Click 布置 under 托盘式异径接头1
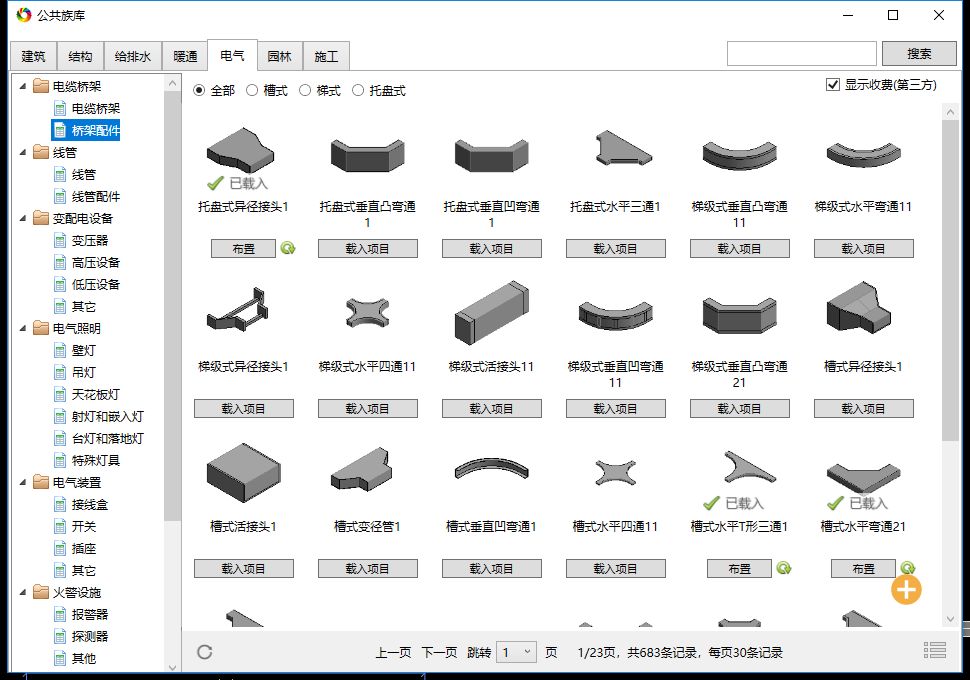Viewport: 970px width, 680px height. pos(244,249)
